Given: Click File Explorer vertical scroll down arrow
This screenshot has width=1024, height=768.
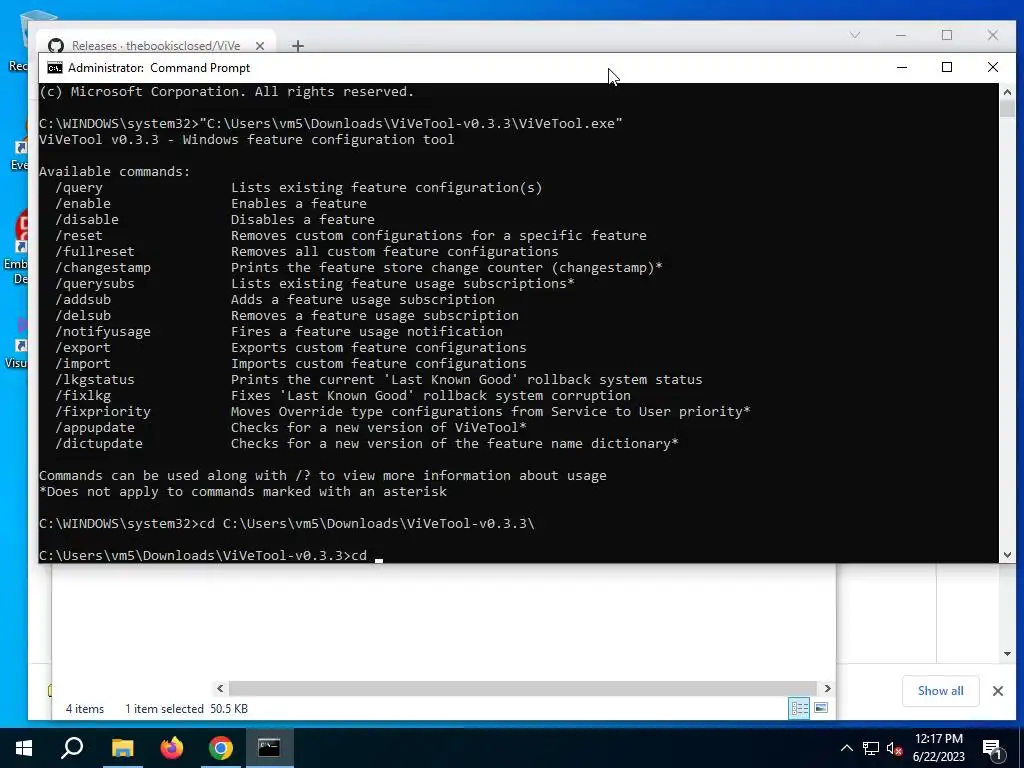Looking at the screenshot, I should pyautogui.click(x=1007, y=654).
